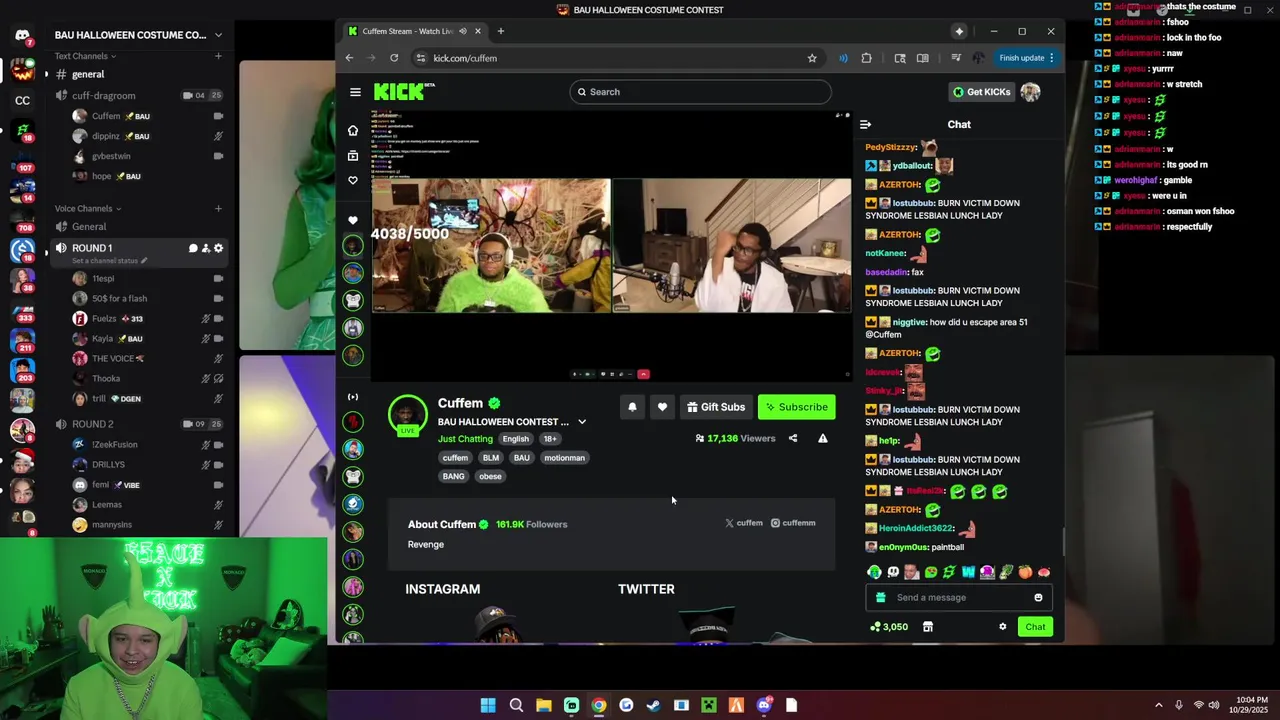Open ROUND 1 voice channel settings gear

(218, 248)
